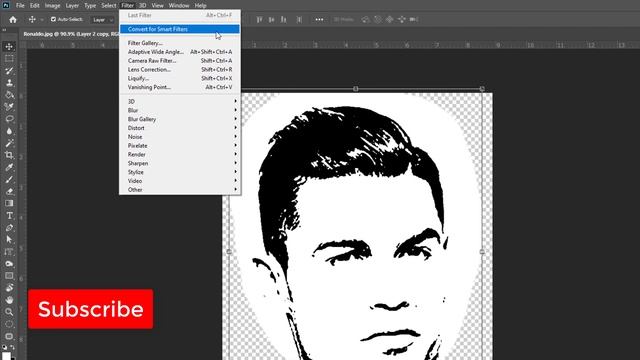Select the Hand tool
This screenshot has width=640, height=360.
coord(9,300)
